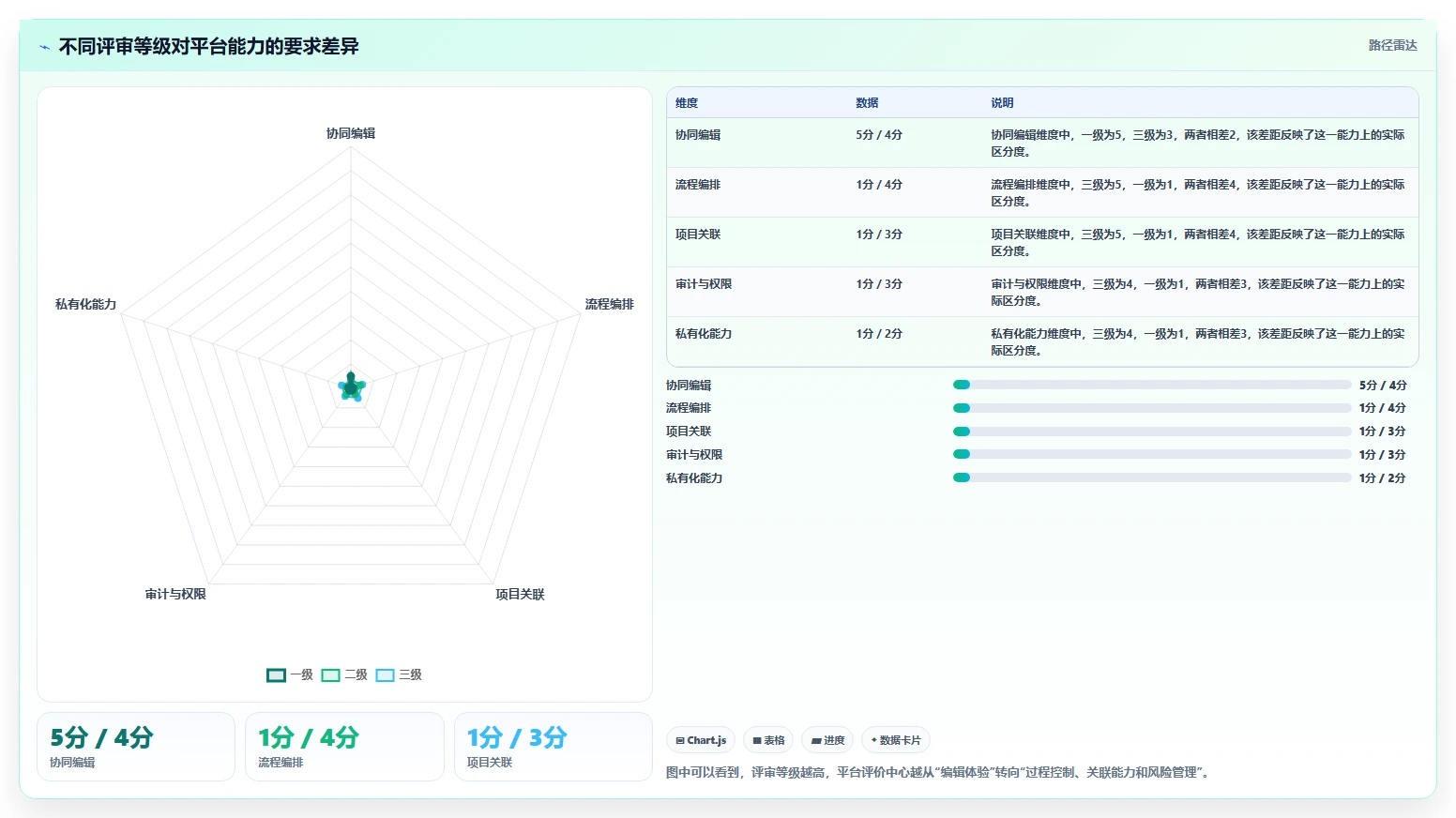Open the 5分 / 4分 协同编辑 data card

[x=136, y=747]
